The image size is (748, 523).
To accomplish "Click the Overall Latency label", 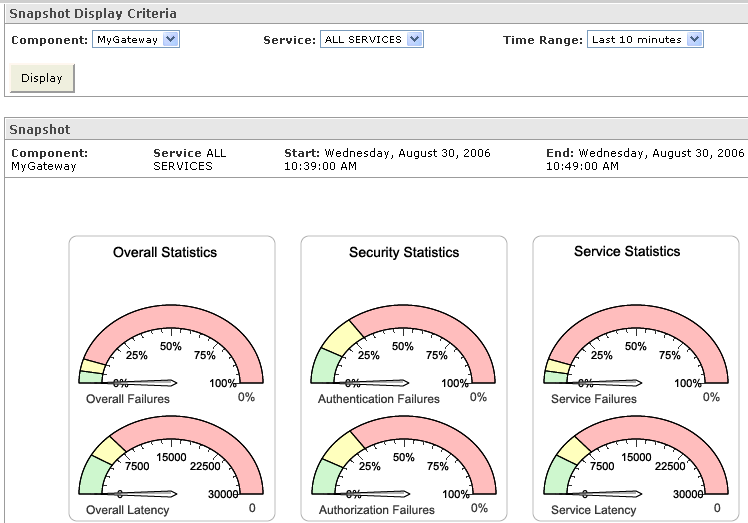I will pos(127,510).
